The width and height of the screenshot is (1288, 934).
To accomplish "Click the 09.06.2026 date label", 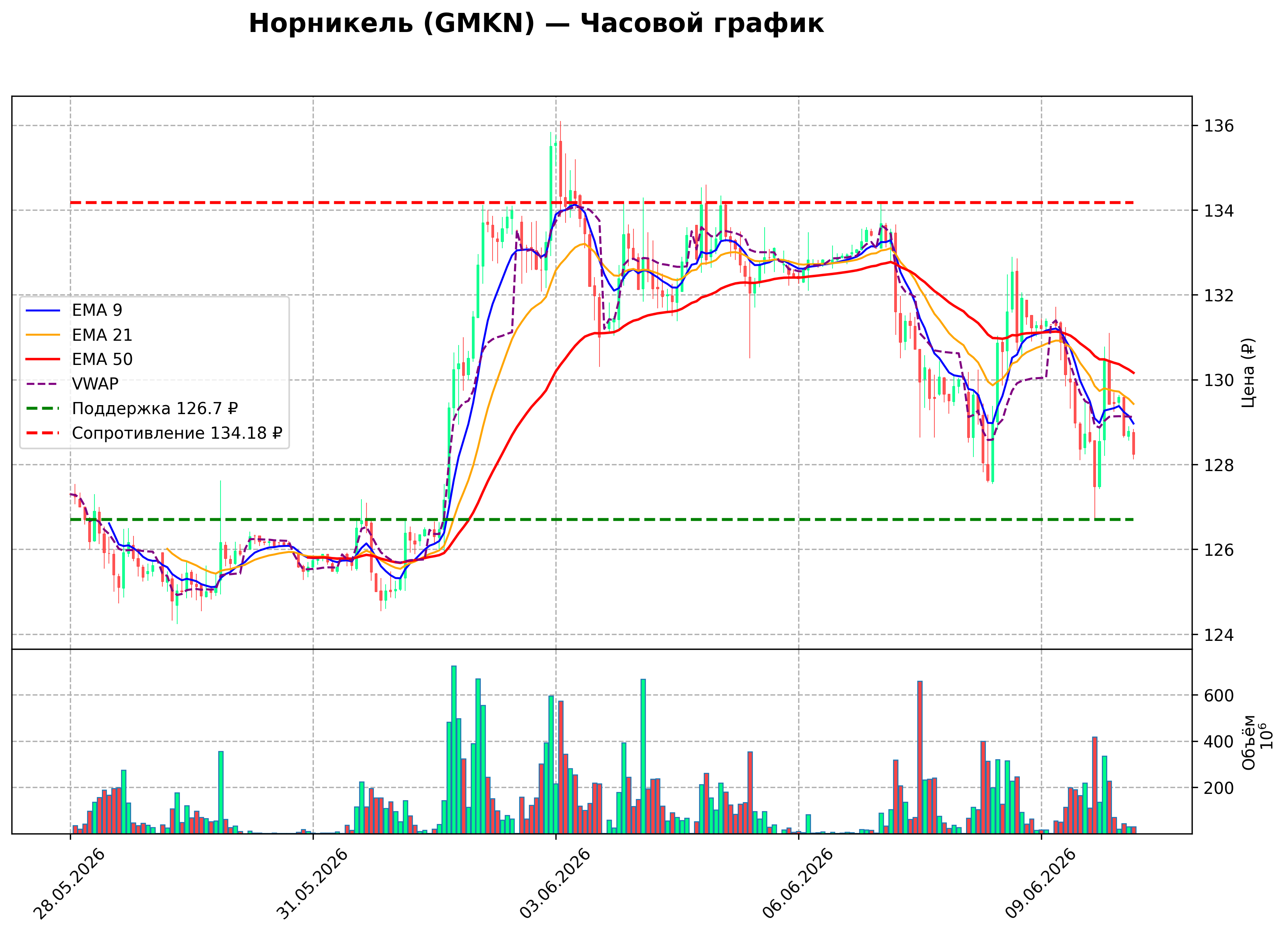I will pos(1041,884).
